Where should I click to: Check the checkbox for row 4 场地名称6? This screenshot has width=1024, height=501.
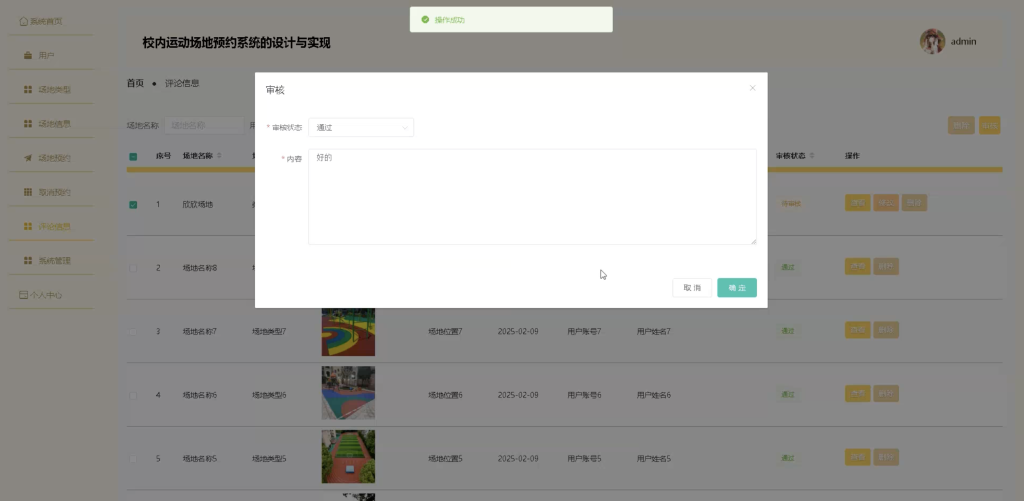point(133,395)
